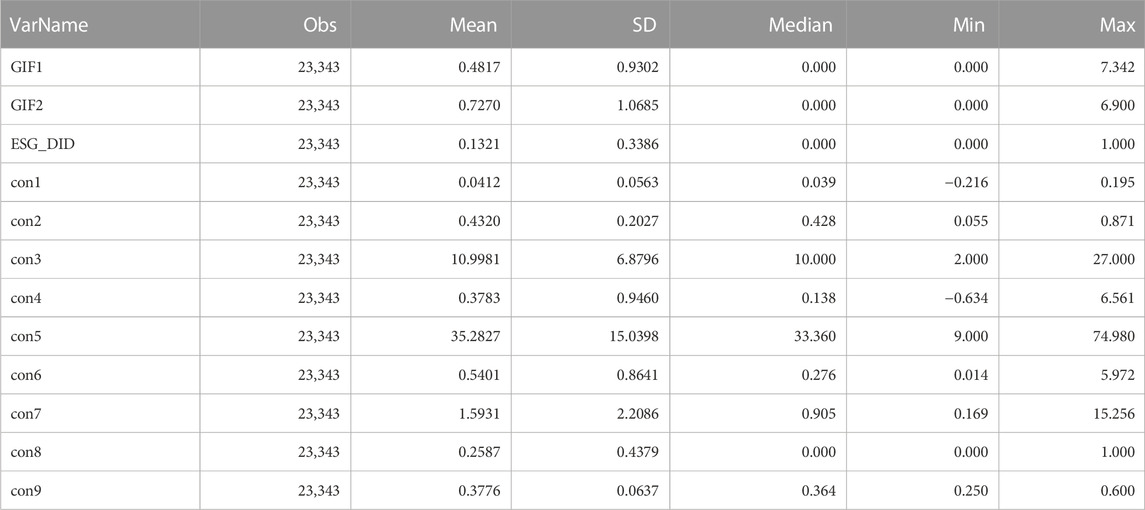1145x510 pixels.
Task: Click the Obs column header
Action: (321, 25)
